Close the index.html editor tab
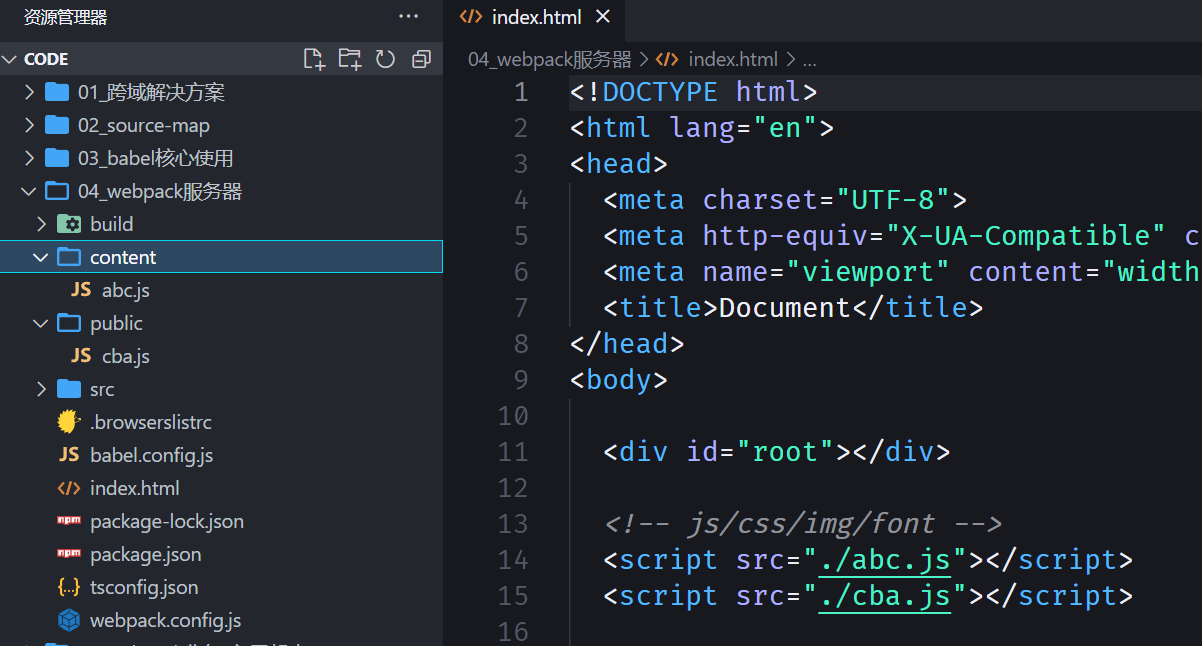1202x646 pixels. [x=602, y=17]
